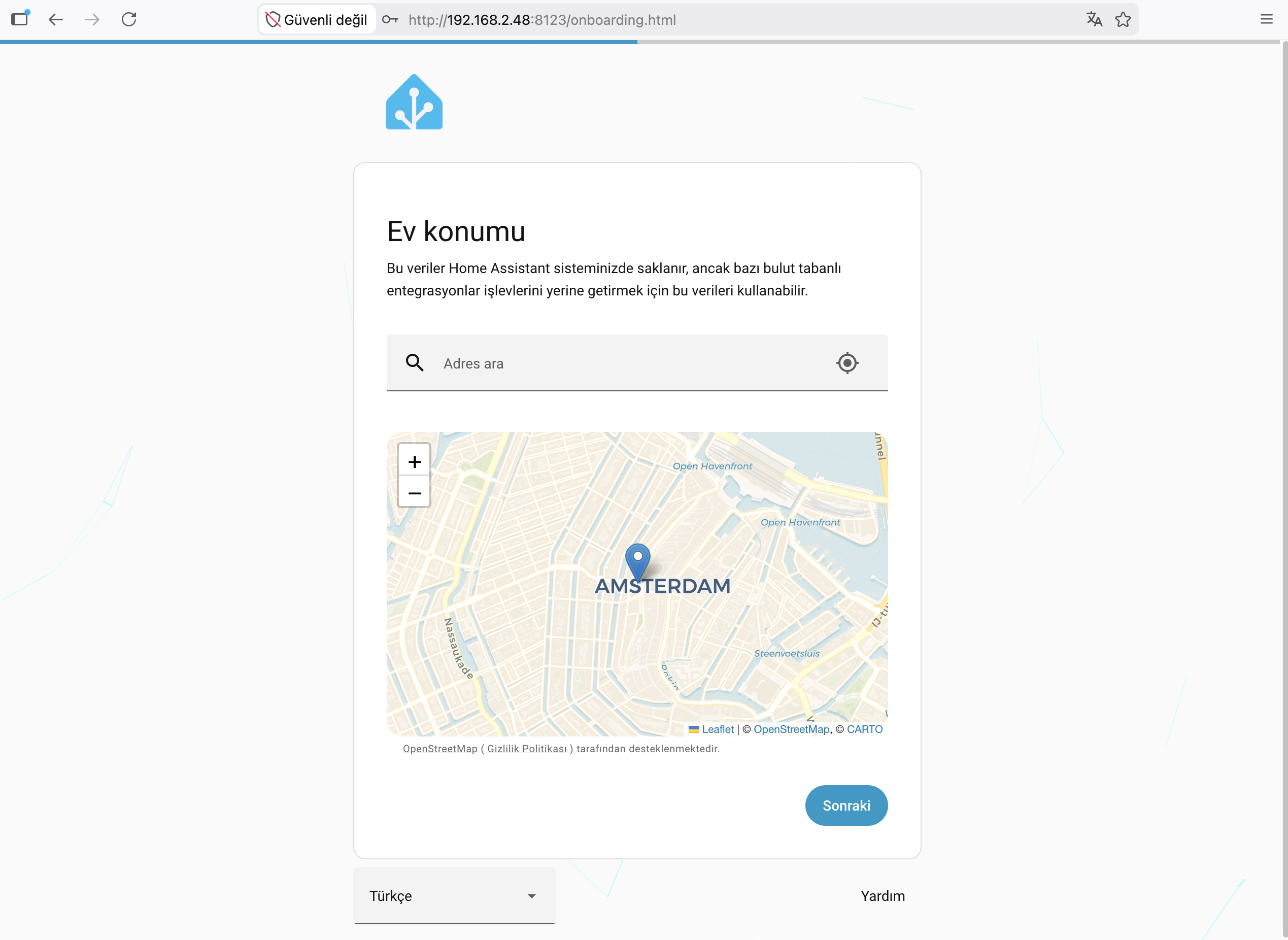This screenshot has height=940, width=1288.
Task: Click the search magnifier icon
Action: coord(415,363)
